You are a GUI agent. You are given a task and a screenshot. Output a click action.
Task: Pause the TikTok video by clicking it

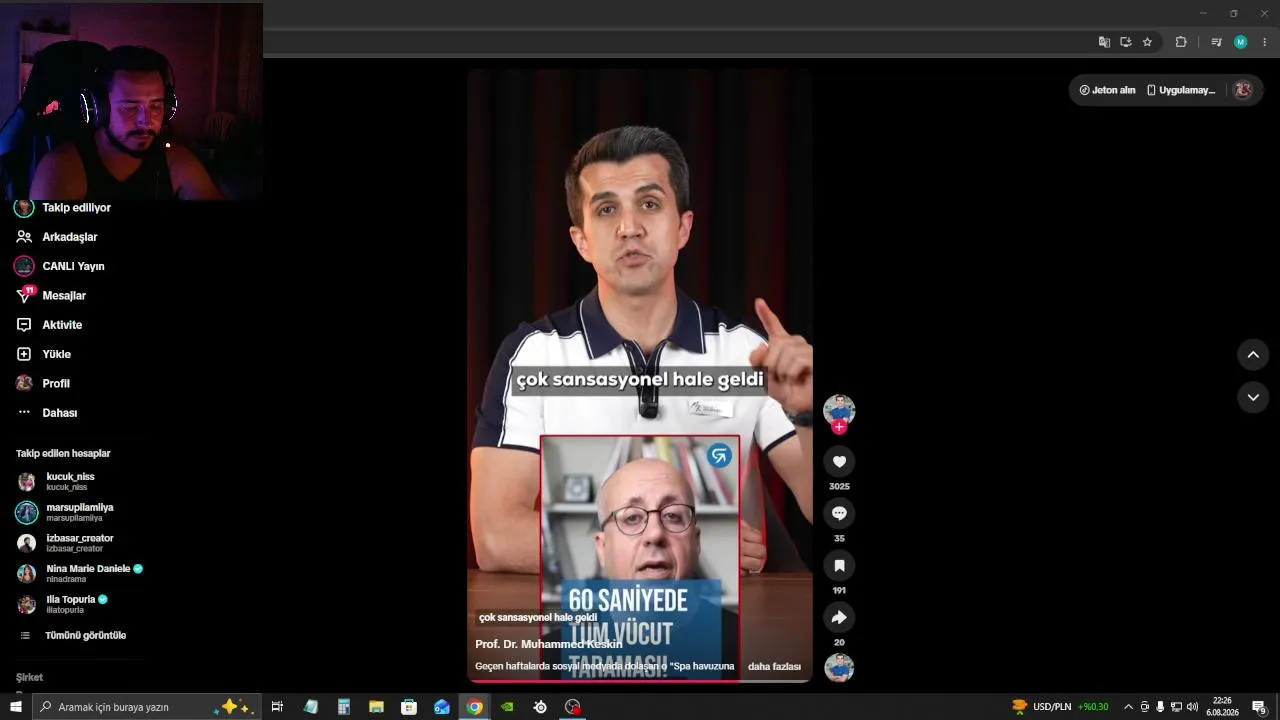point(640,375)
